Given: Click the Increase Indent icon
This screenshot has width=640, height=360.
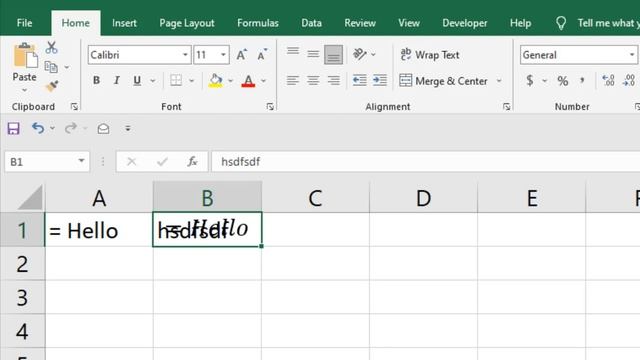Looking at the screenshot, I should tap(380, 80).
